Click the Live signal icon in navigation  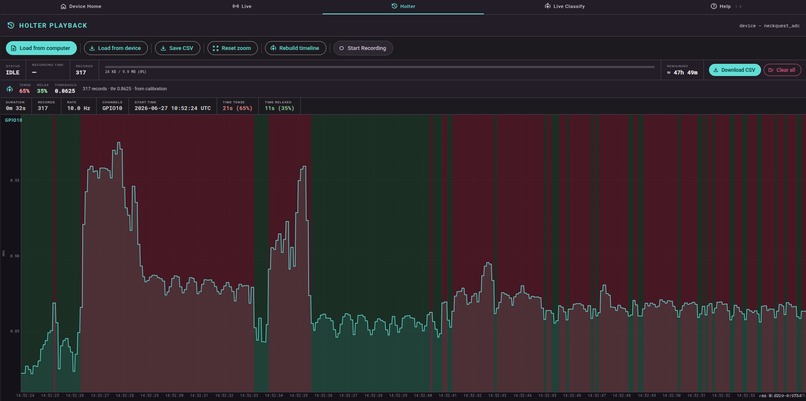235,7
